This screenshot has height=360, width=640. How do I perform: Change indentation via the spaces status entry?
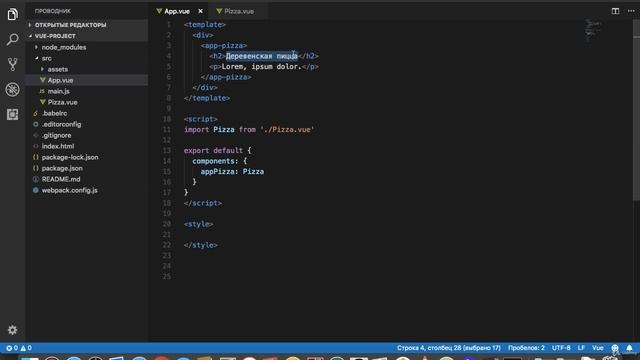(526, 348)
